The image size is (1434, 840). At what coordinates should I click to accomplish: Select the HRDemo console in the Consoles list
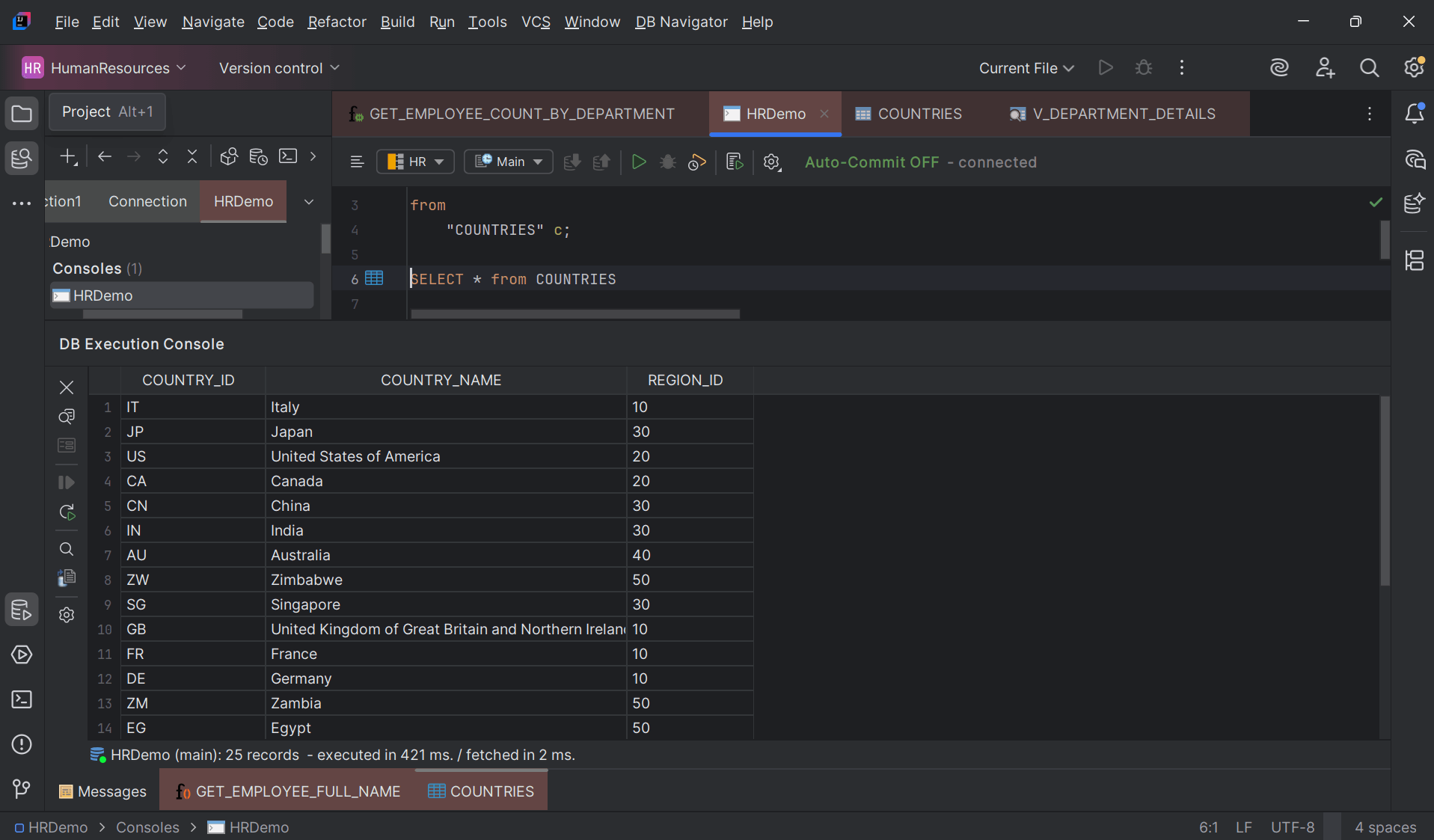coord(101,295)
